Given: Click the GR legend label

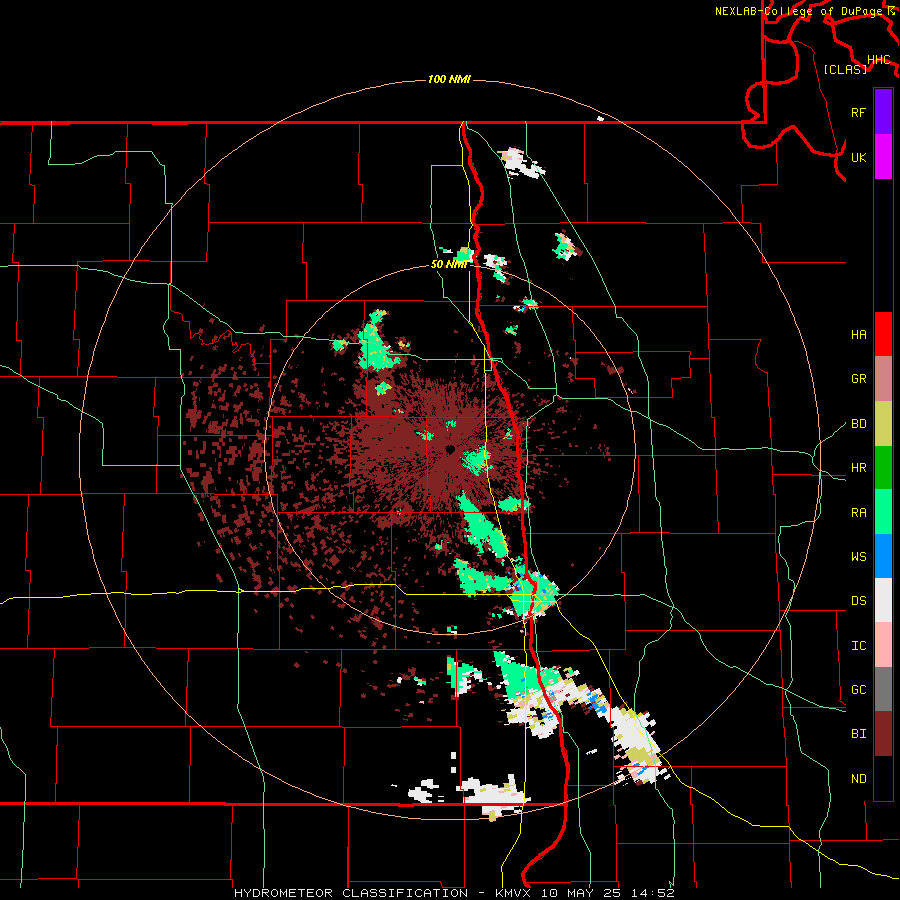Looking at the screenshot, I should pyautogui.click(x=858, y=379).
